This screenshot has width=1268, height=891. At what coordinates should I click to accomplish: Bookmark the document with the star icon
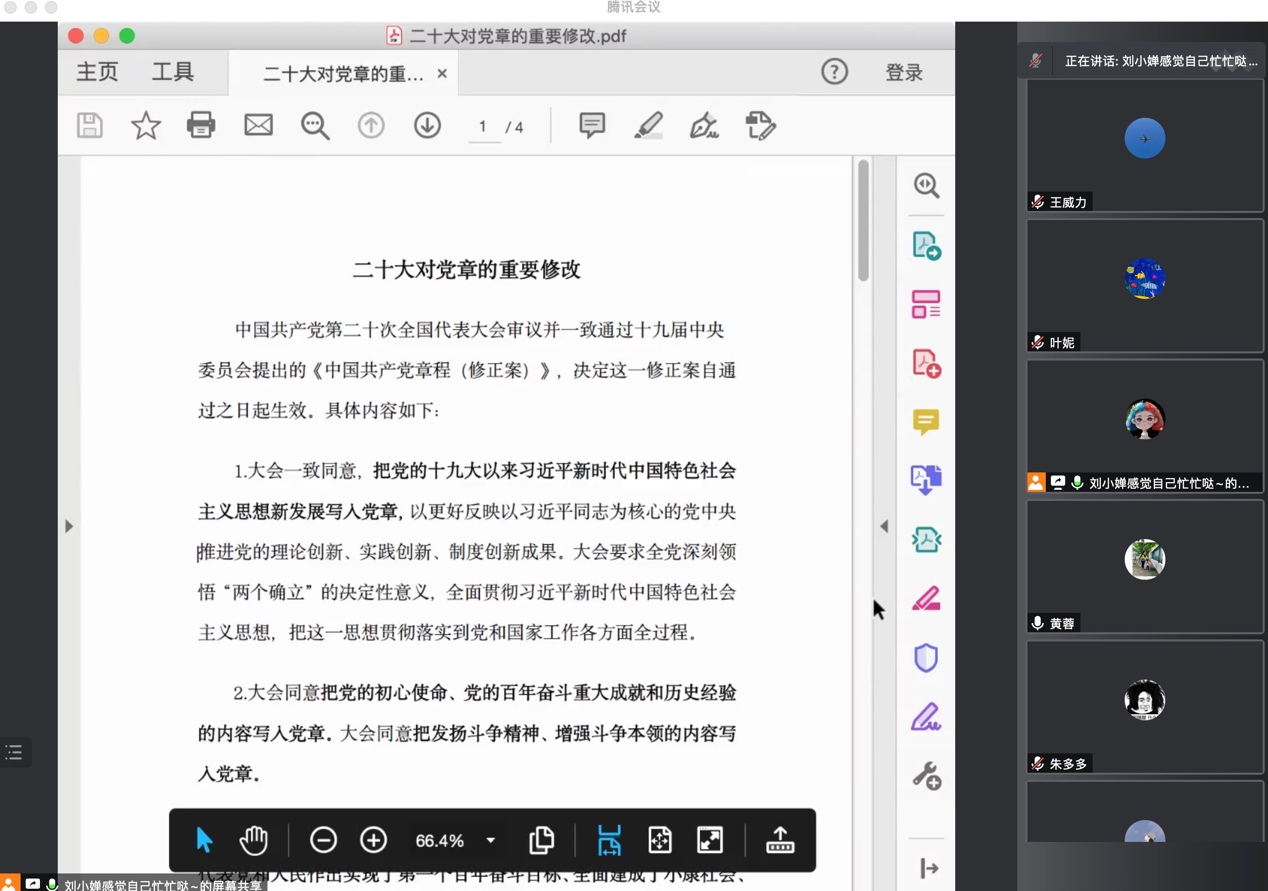point(146,125)
